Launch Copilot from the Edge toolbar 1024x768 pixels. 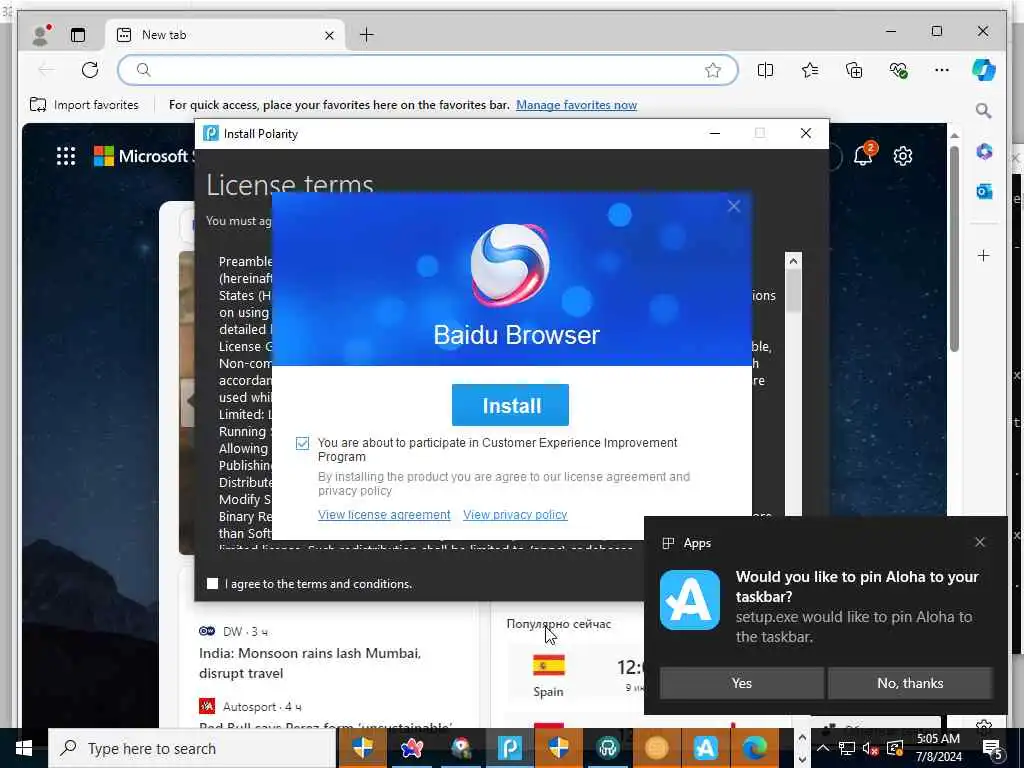[x=984, y=70]
